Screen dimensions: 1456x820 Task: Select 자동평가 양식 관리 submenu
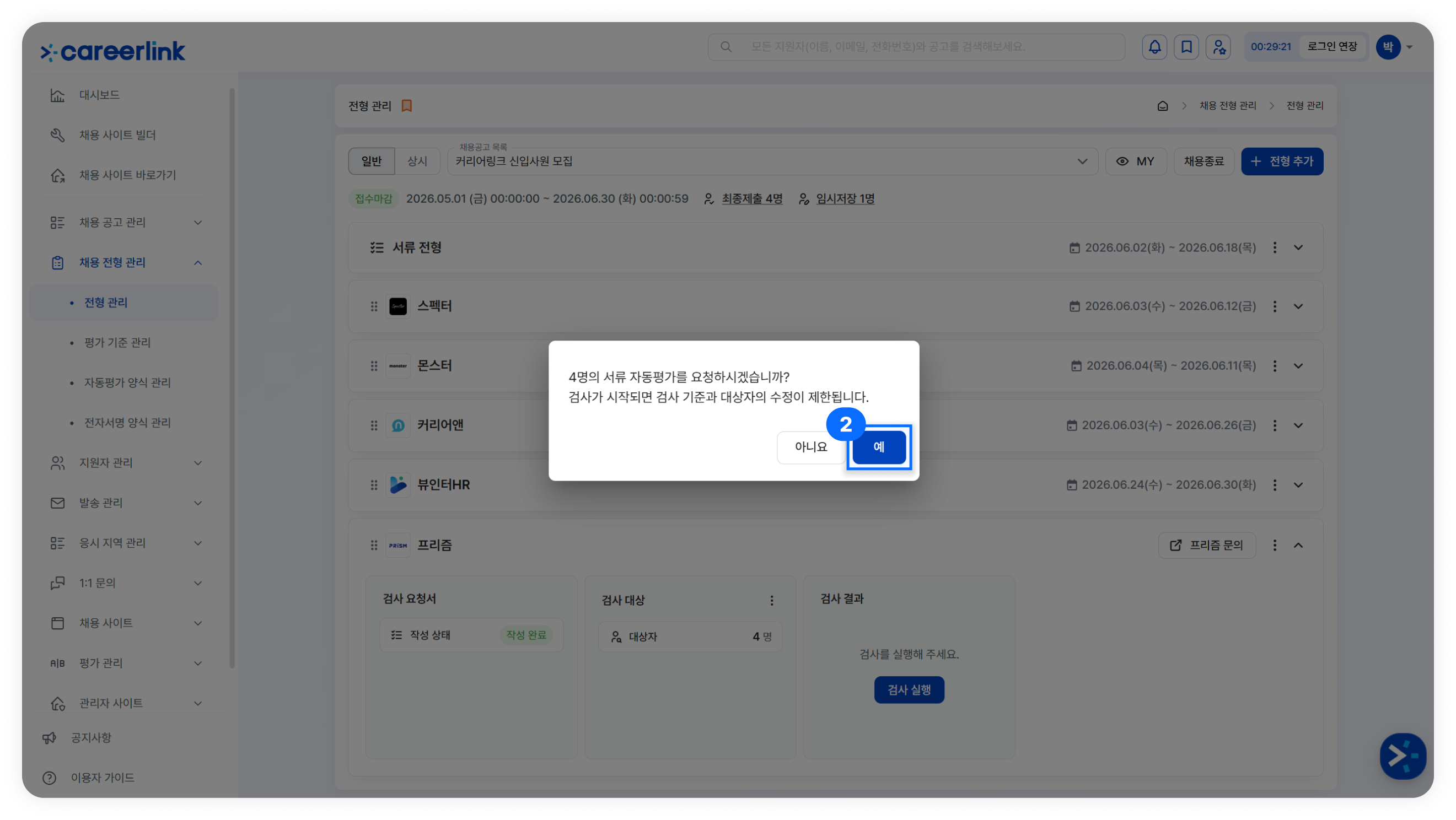pos(127,382)
